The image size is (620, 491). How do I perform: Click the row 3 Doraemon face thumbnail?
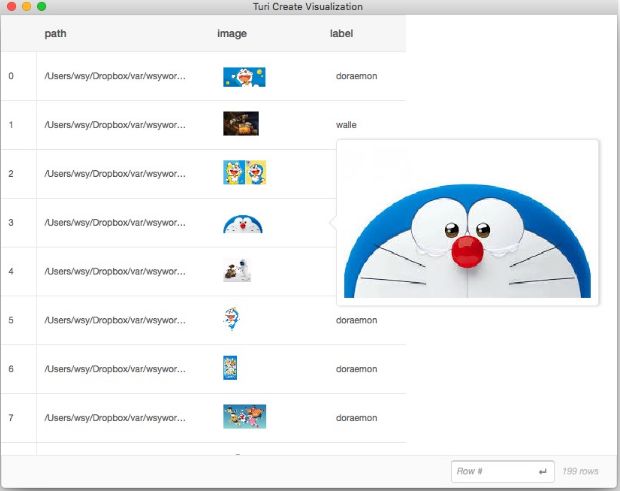point(243,224)
